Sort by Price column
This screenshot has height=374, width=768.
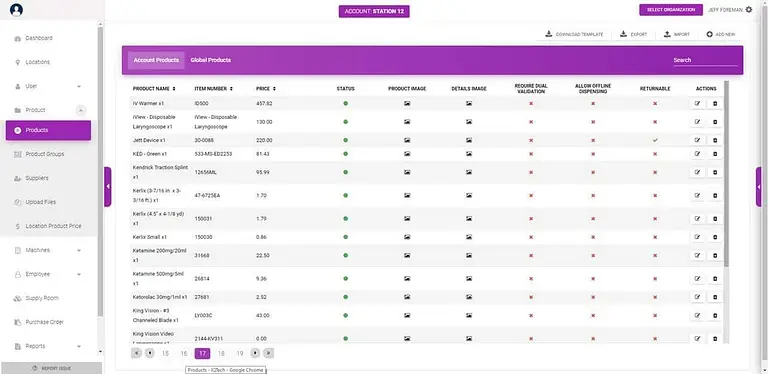(266, 89)
